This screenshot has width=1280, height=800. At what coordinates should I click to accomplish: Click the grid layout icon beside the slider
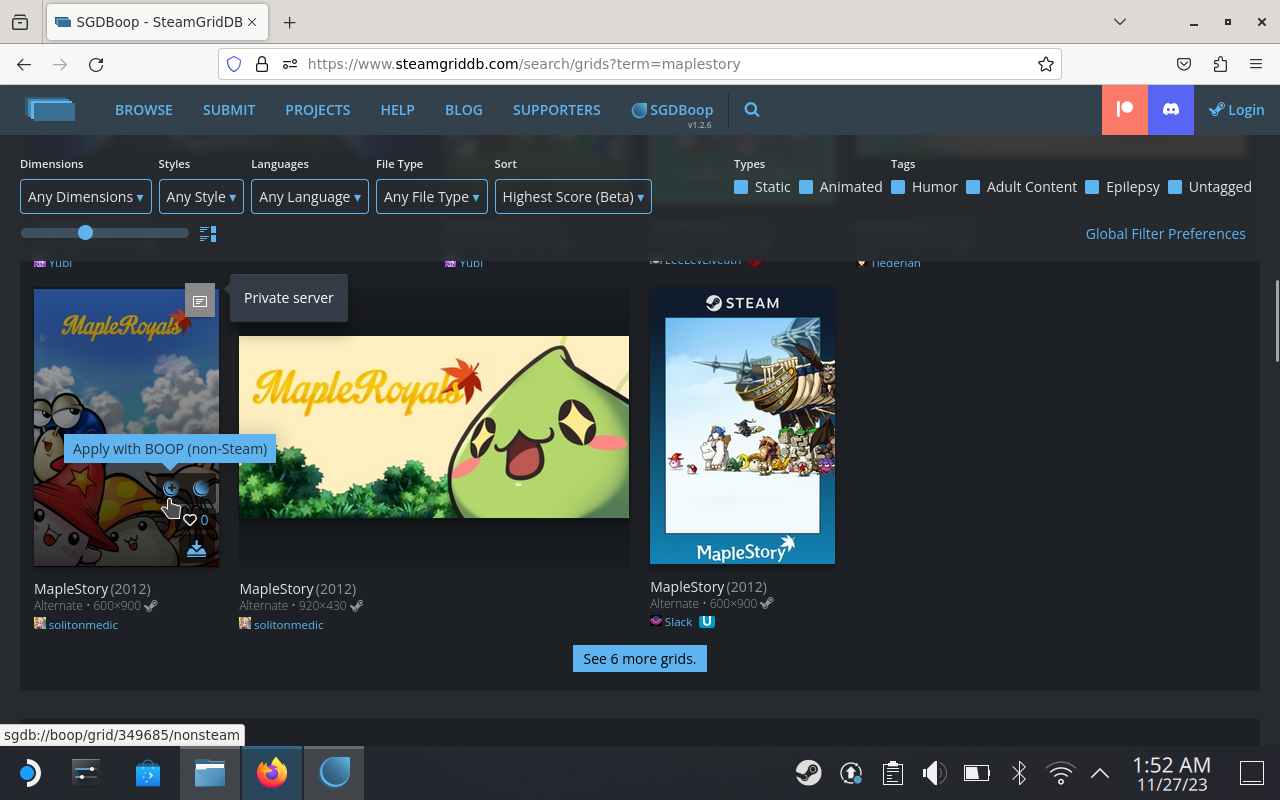pyautogui.click(x=208, y=234)
